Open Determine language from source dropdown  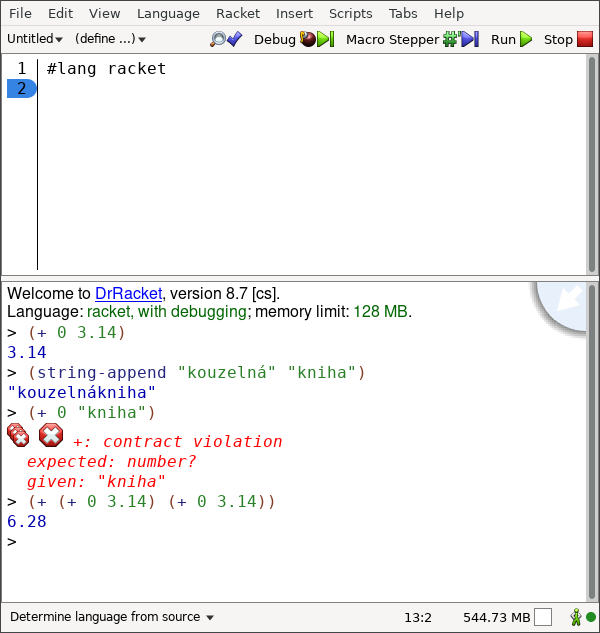click(x=112, y=617)
